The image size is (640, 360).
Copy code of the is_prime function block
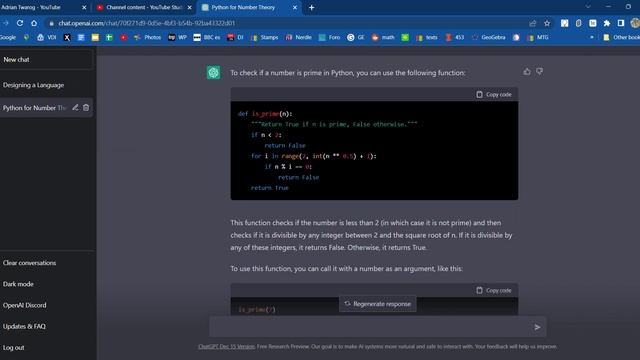pyautogui.click(x=493, y=94)
